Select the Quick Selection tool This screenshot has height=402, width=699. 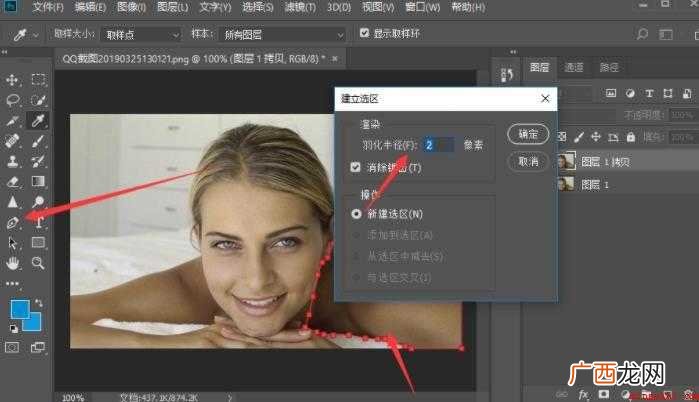[38, 100]
